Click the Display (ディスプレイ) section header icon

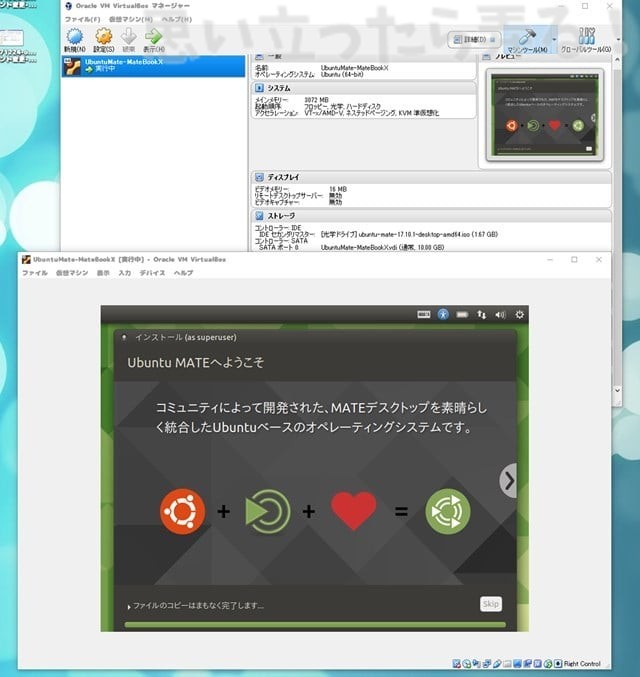[x=259, y=177]
